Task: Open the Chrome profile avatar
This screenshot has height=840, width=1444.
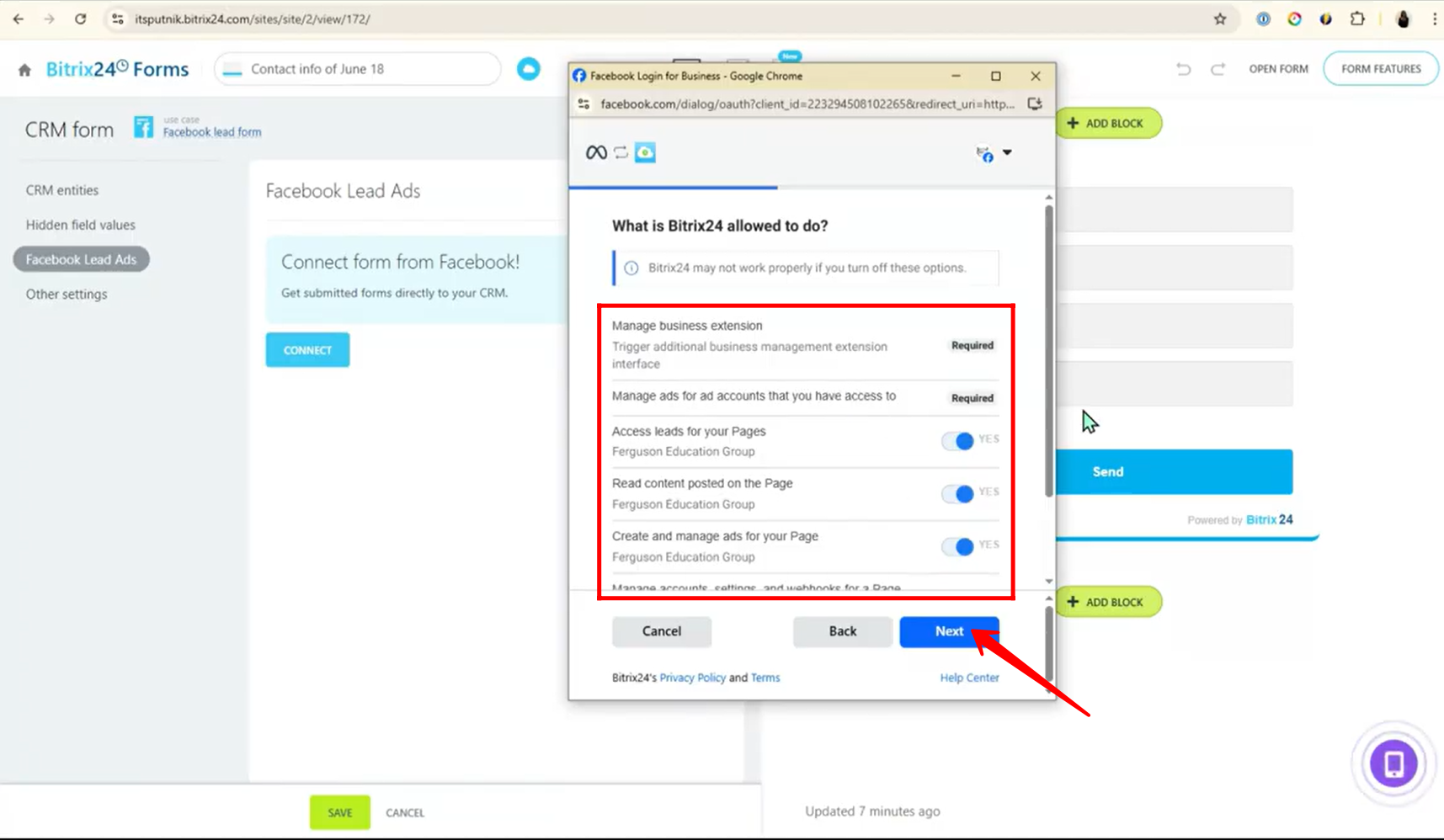Action: (x=1403, y=19)
